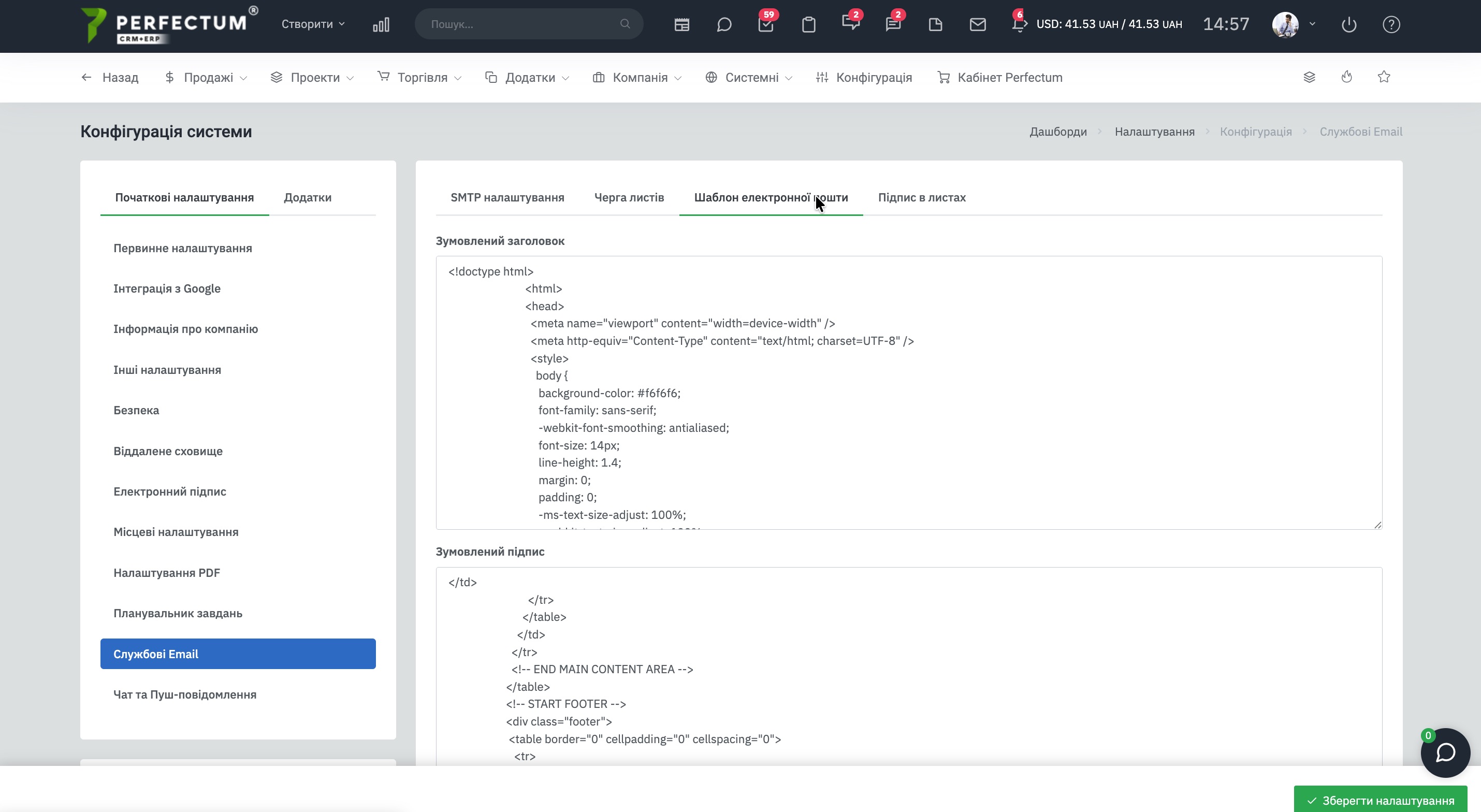Click Зберегти налаштування button
Screen dimensions: 1481x812
point(1381,800)
